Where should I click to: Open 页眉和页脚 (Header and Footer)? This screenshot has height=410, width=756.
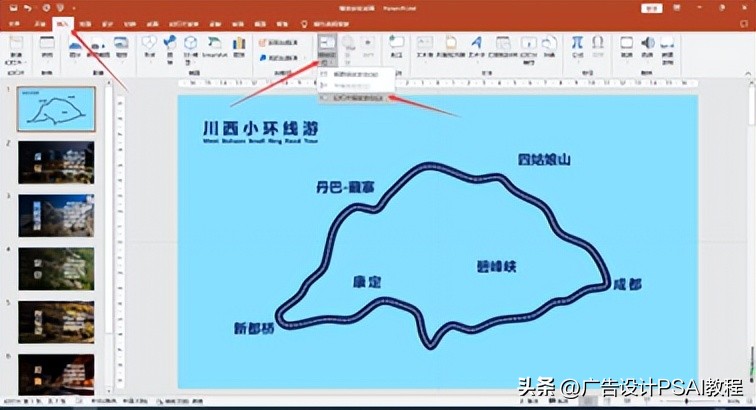(451, 48)
